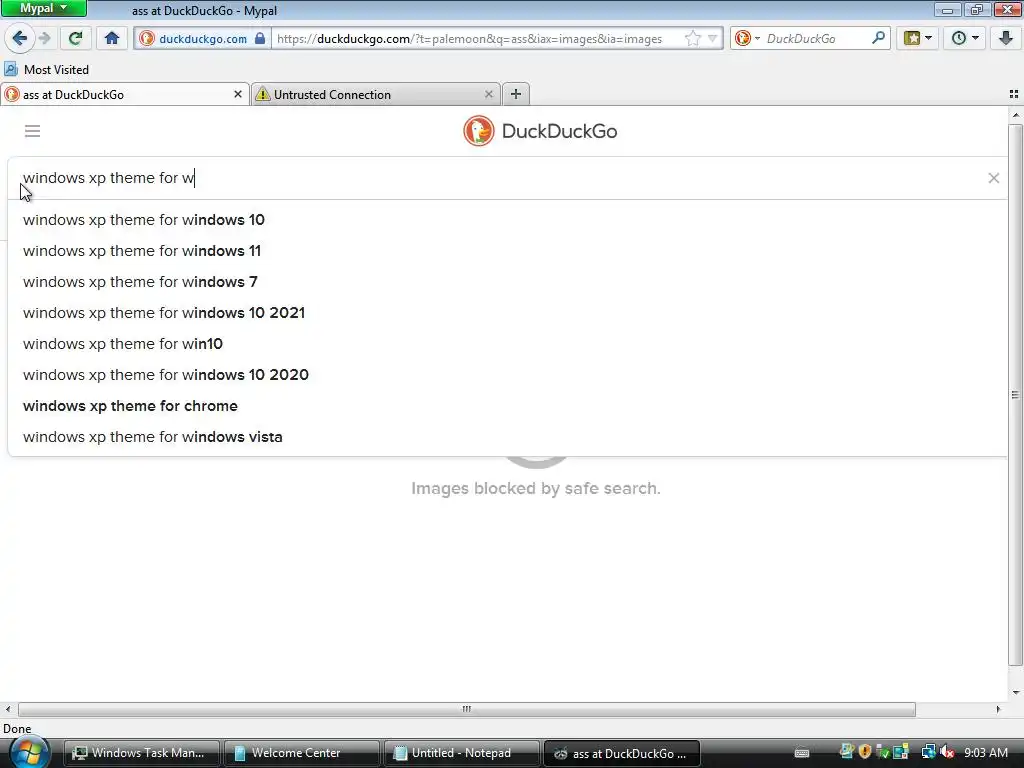Open a new tab with plus button
This screenshot has width=1024, height=768.
pyautogui.click(x=516, y=94)
